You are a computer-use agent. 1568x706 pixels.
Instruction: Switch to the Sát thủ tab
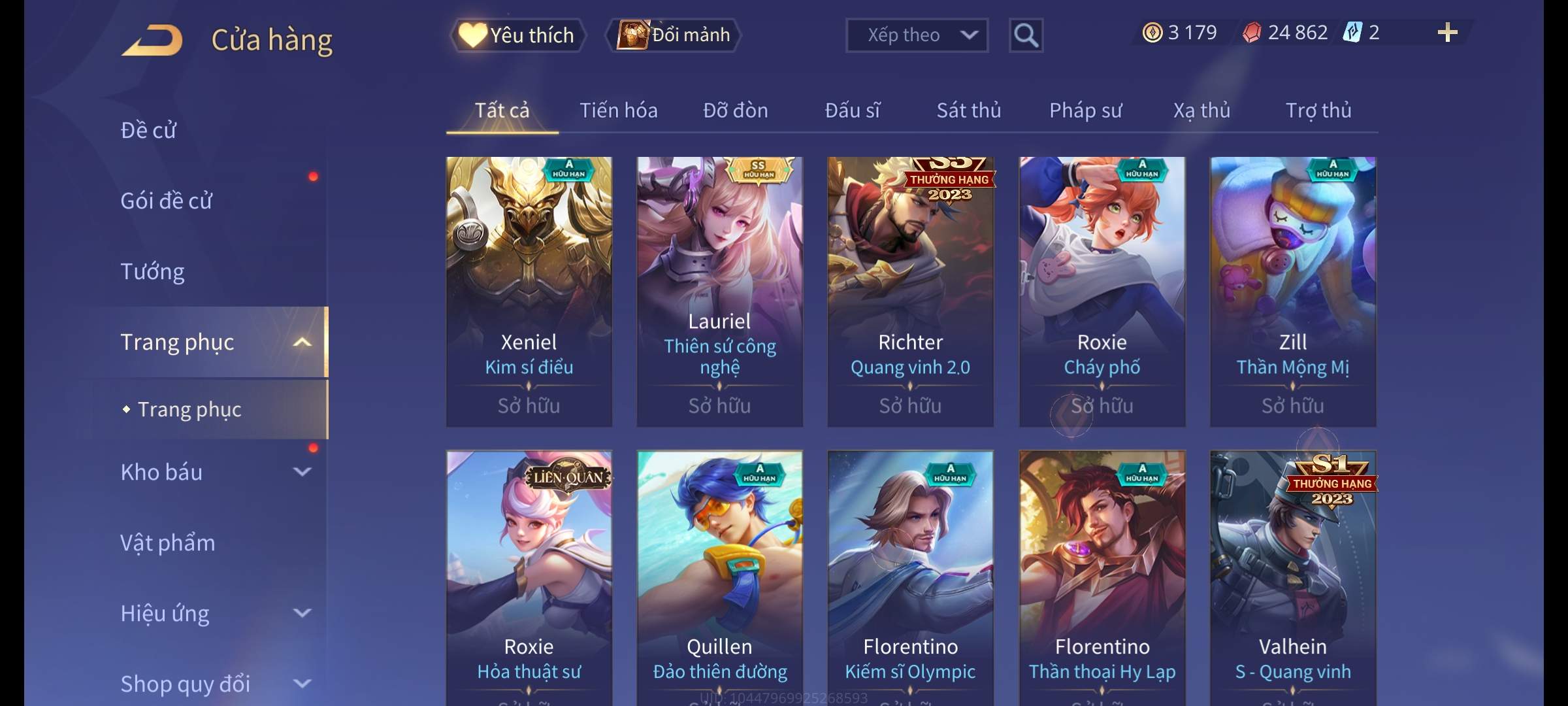[x=969, y=110]
